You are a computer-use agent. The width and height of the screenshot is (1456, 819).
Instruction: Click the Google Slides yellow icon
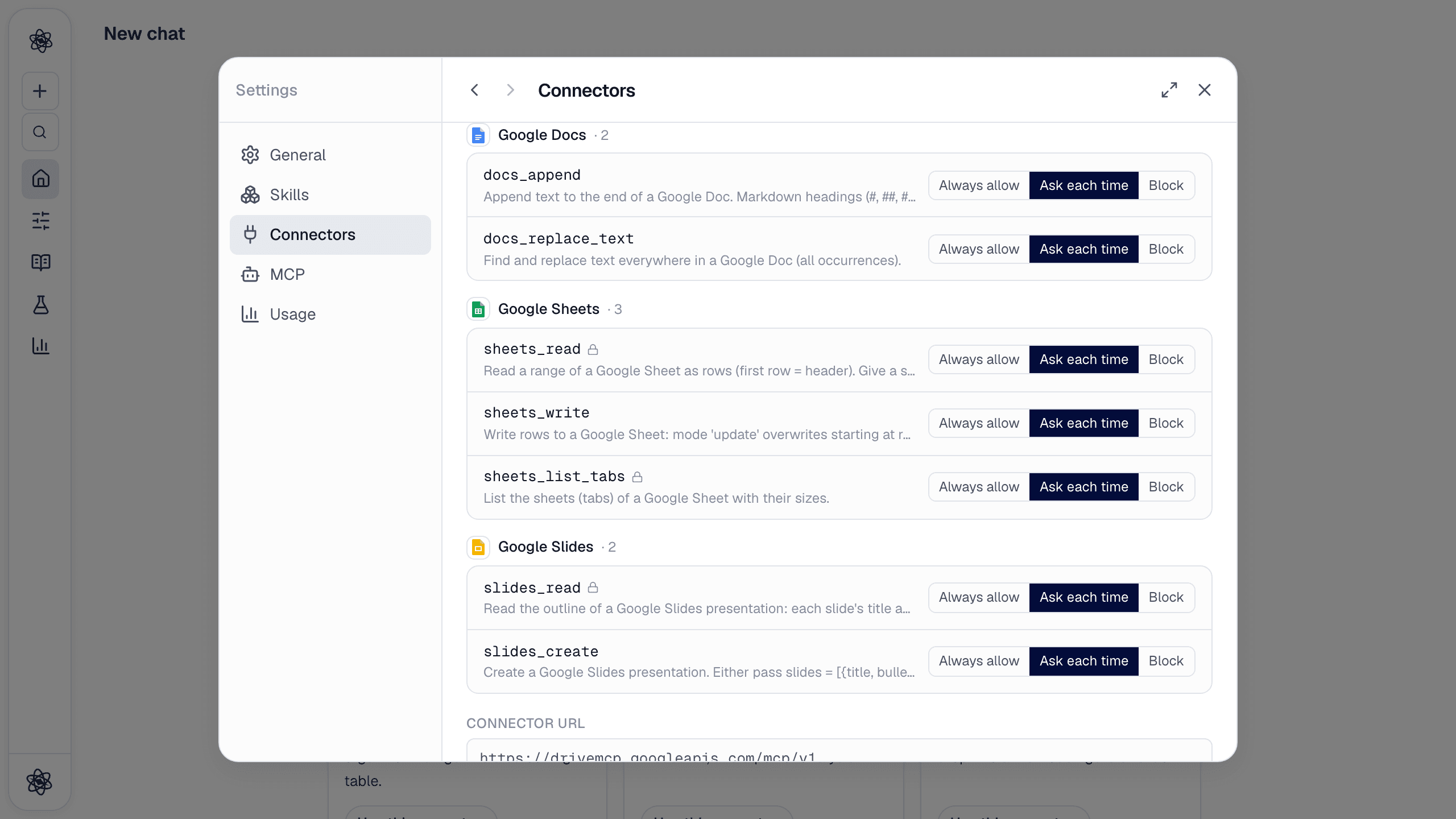coord(478,547)
